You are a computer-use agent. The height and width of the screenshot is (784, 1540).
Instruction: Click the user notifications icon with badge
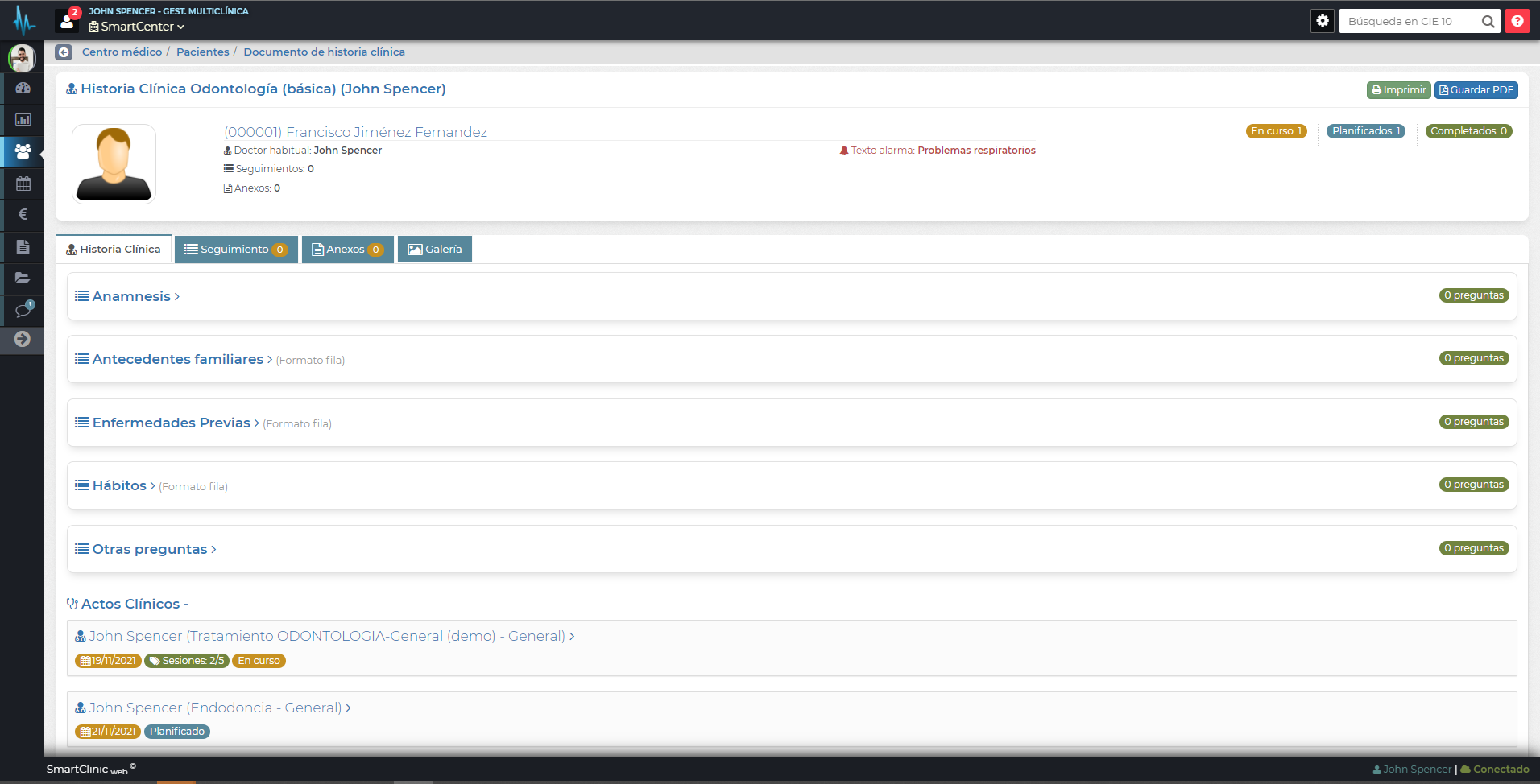click(68, 20)
